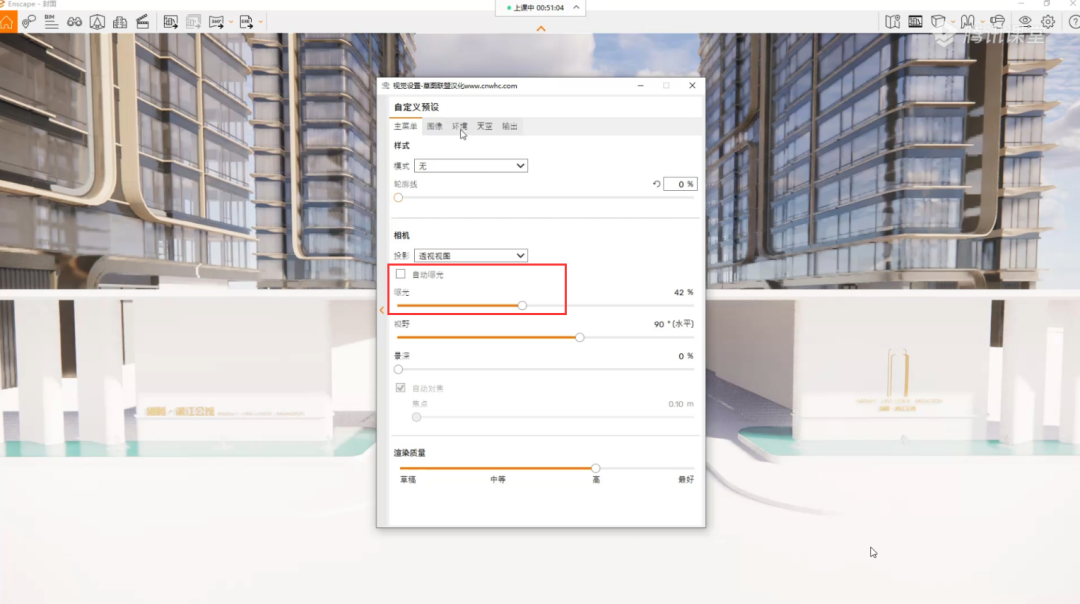Set render quality to 草稿
Viewport: 1080px width, 604px height.
point(408,479)
